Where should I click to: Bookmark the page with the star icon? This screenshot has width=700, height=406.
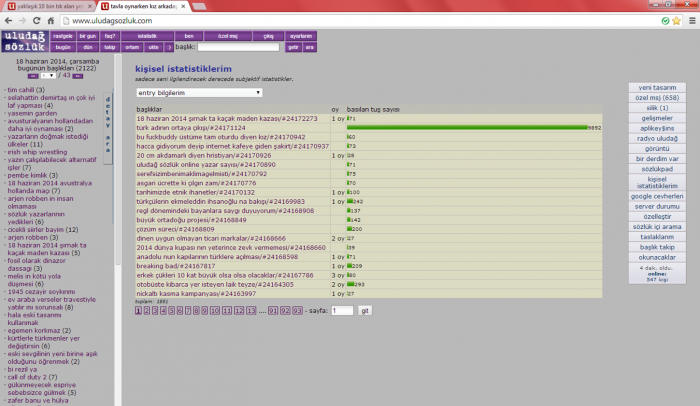[x=676, y=21]
